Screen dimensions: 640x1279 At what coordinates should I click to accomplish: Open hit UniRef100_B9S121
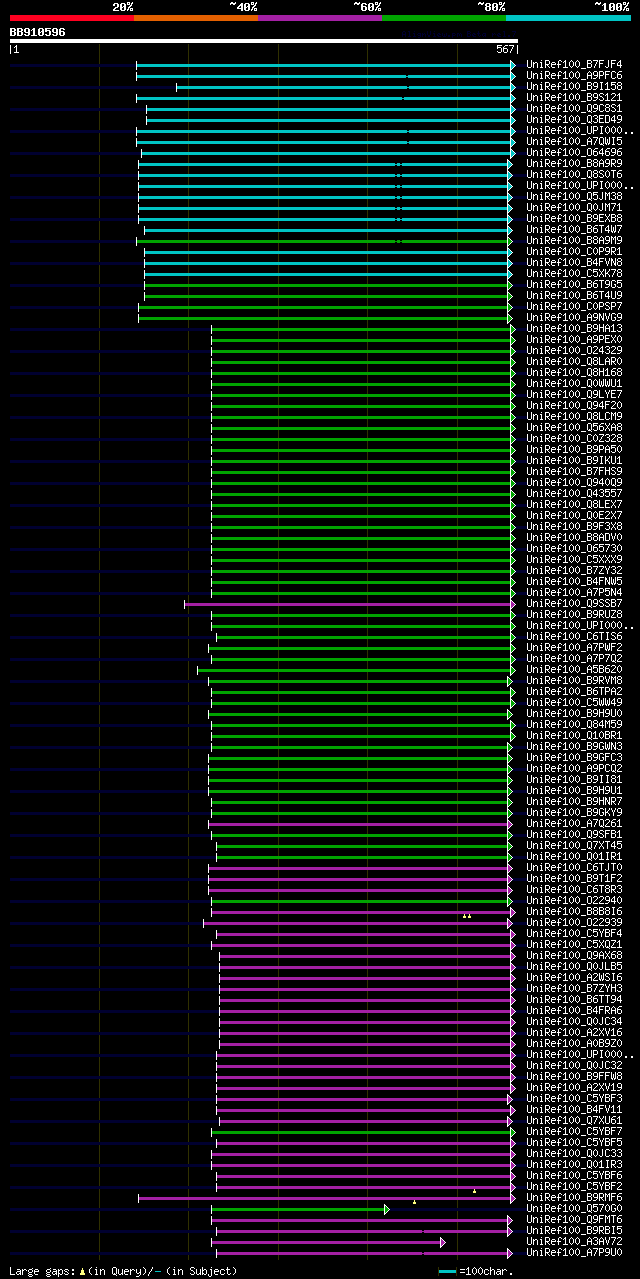tap(574, 97)
